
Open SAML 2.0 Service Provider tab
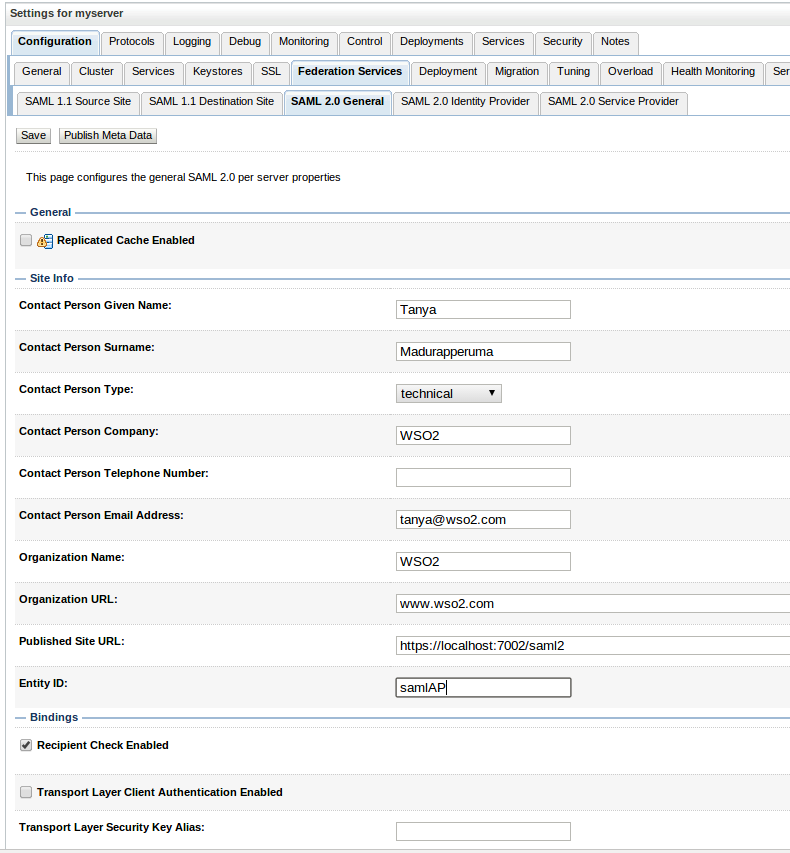click(x=613, y=102)
